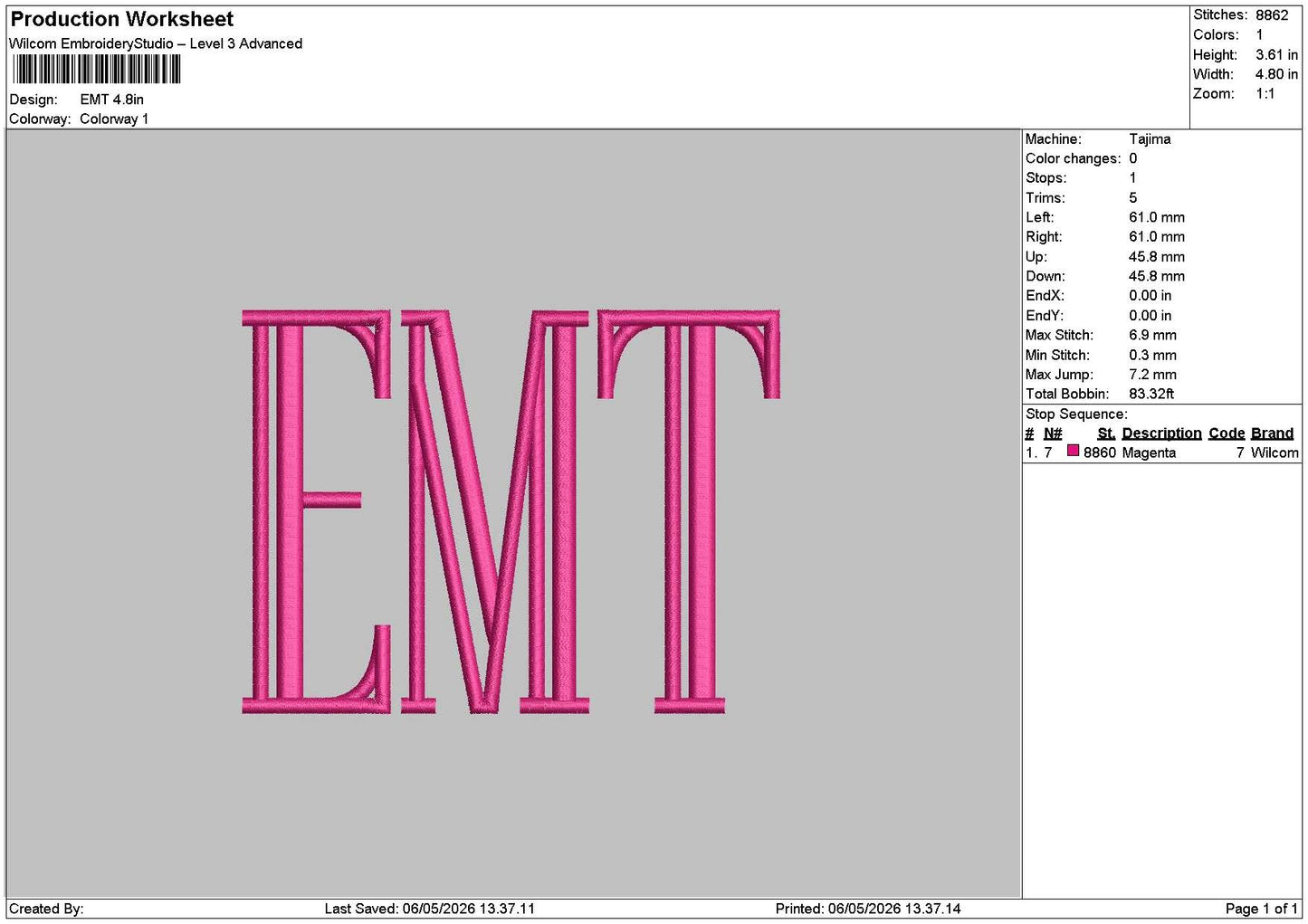The image size is (1308, 924).
Task: Click the EndX value 0.00 in
Action: click(1150, 296)
